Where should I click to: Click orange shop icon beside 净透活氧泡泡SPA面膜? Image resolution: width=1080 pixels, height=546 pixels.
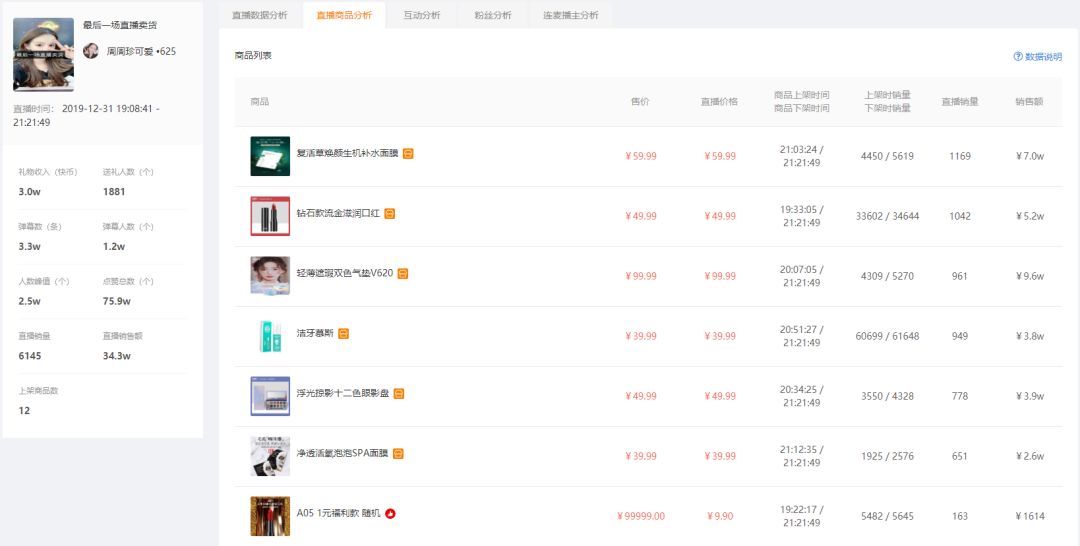click(x=398, y=453)
